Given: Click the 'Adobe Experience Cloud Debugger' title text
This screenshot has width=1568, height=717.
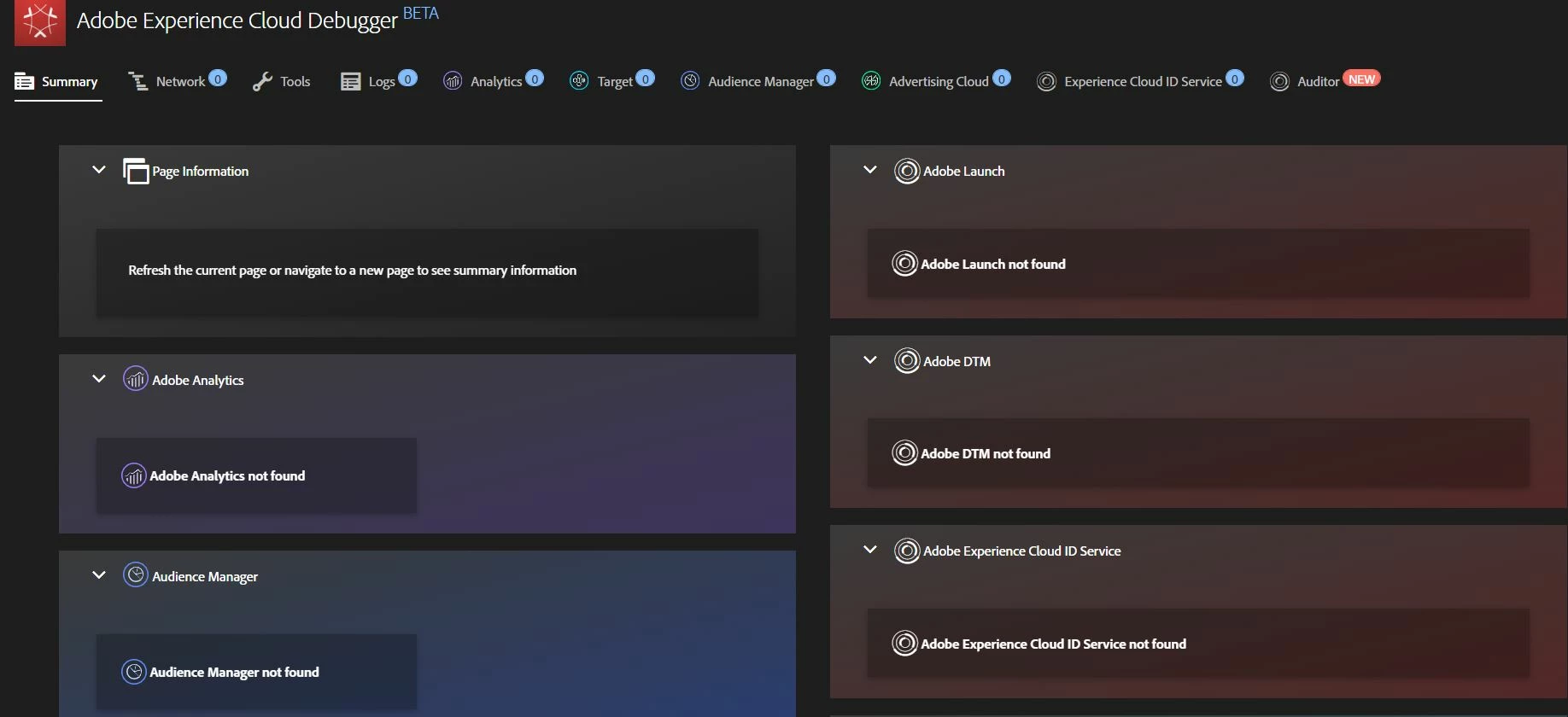Looking at the screenshot, I should (237, 20).
